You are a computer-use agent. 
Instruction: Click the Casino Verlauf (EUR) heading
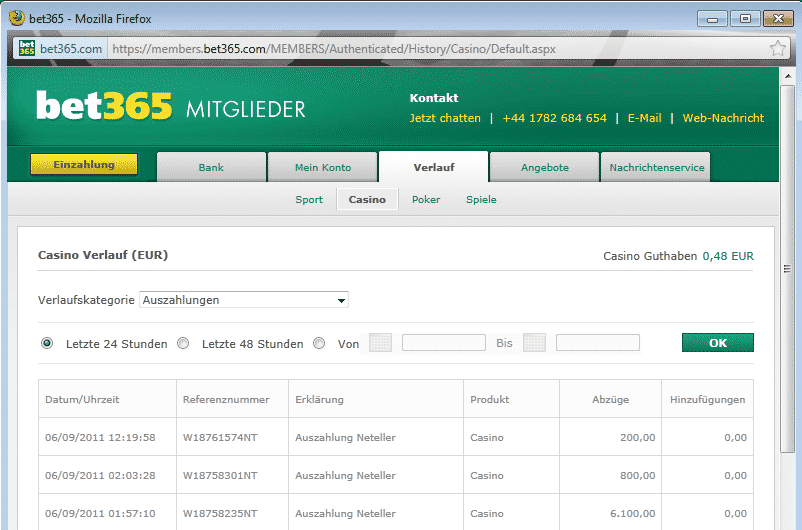(x=103, y=255)
